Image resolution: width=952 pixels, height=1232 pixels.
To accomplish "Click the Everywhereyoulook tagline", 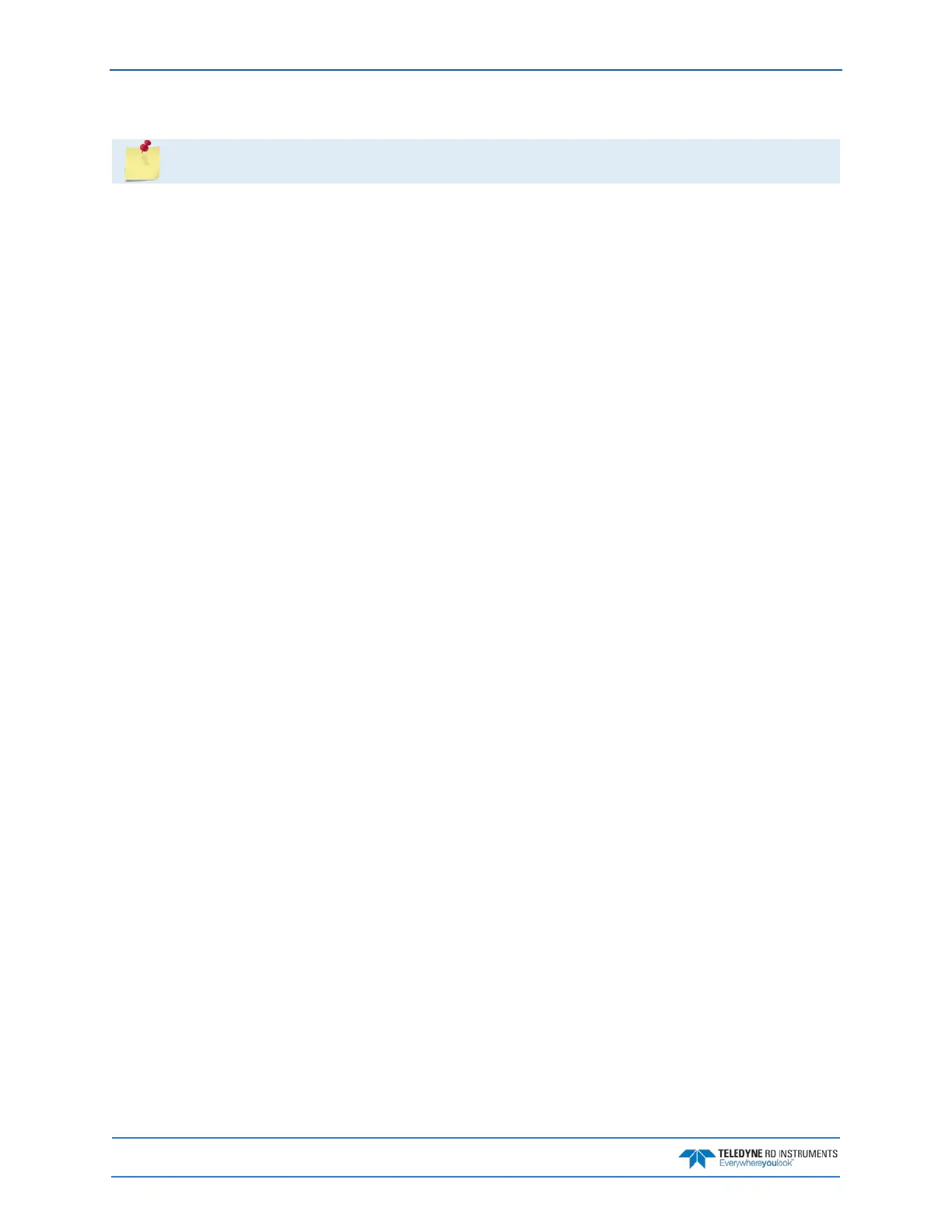I will [x=756, y=1164].
